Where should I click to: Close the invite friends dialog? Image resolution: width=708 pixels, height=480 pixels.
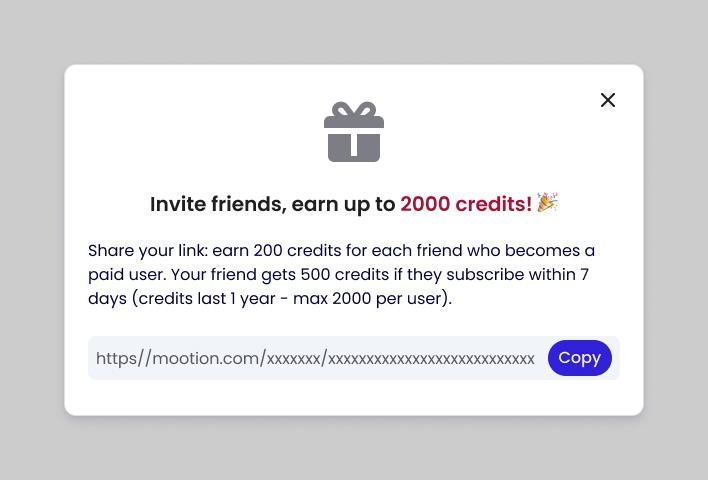pyautogui.click(x=608, y=100)
